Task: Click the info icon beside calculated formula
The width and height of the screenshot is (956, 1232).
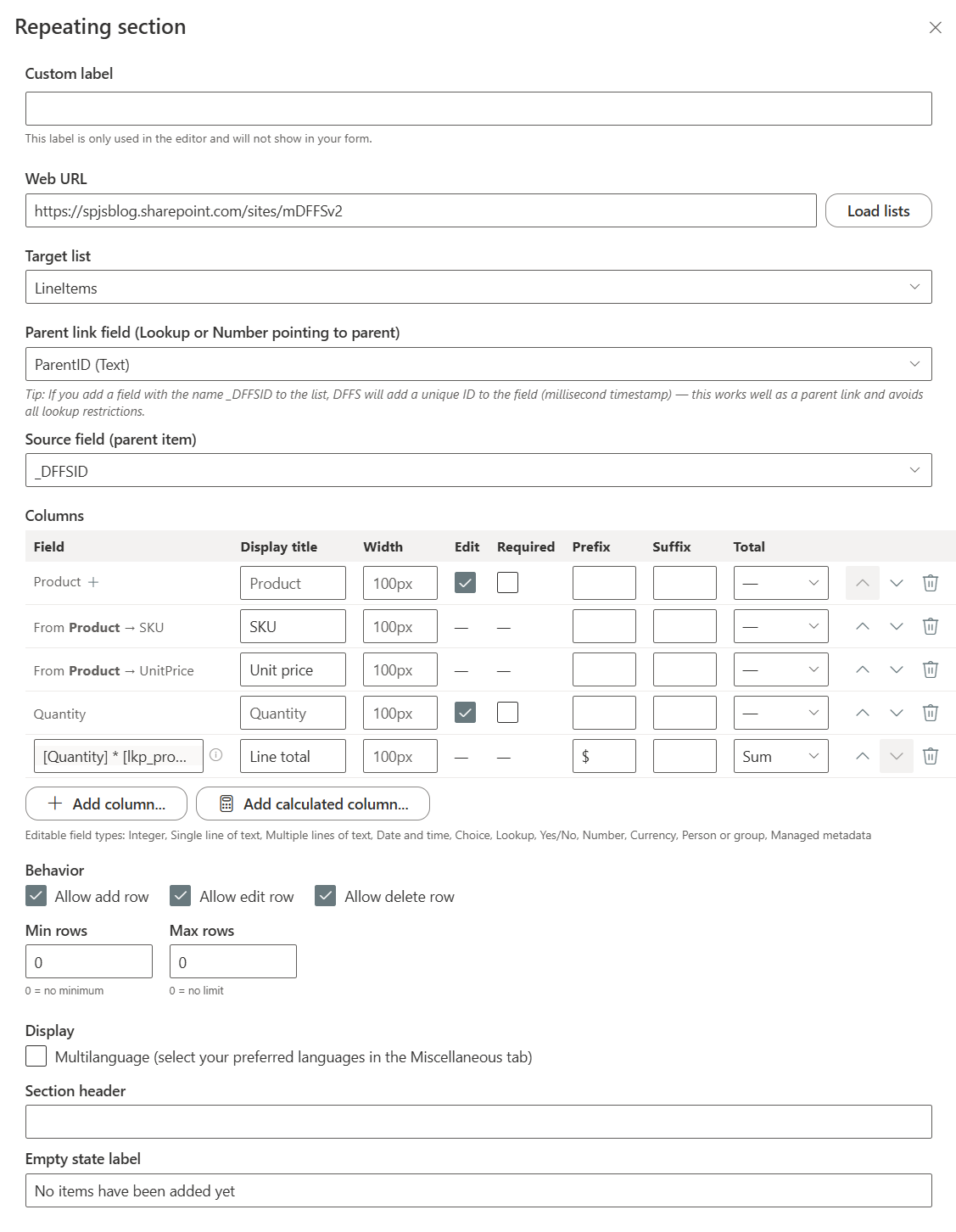Action: [x=216, y=754]
